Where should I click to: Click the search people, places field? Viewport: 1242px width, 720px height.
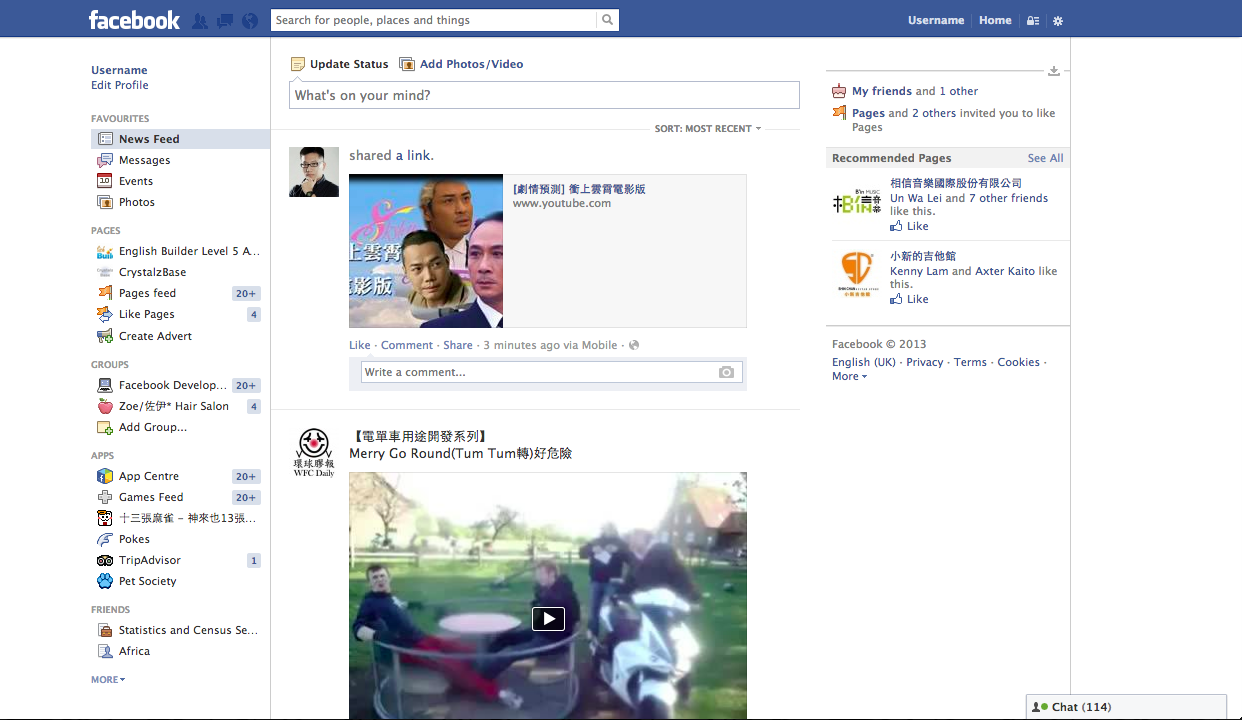(x=434, y=20)
